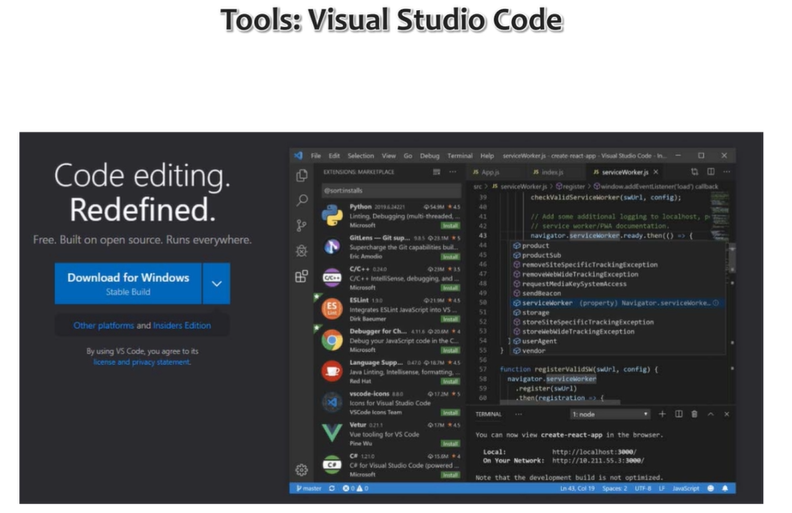Click 'Ln 43, Col 19' in status bar
This screenshot has height=513, width=792.
coord(577,488)
